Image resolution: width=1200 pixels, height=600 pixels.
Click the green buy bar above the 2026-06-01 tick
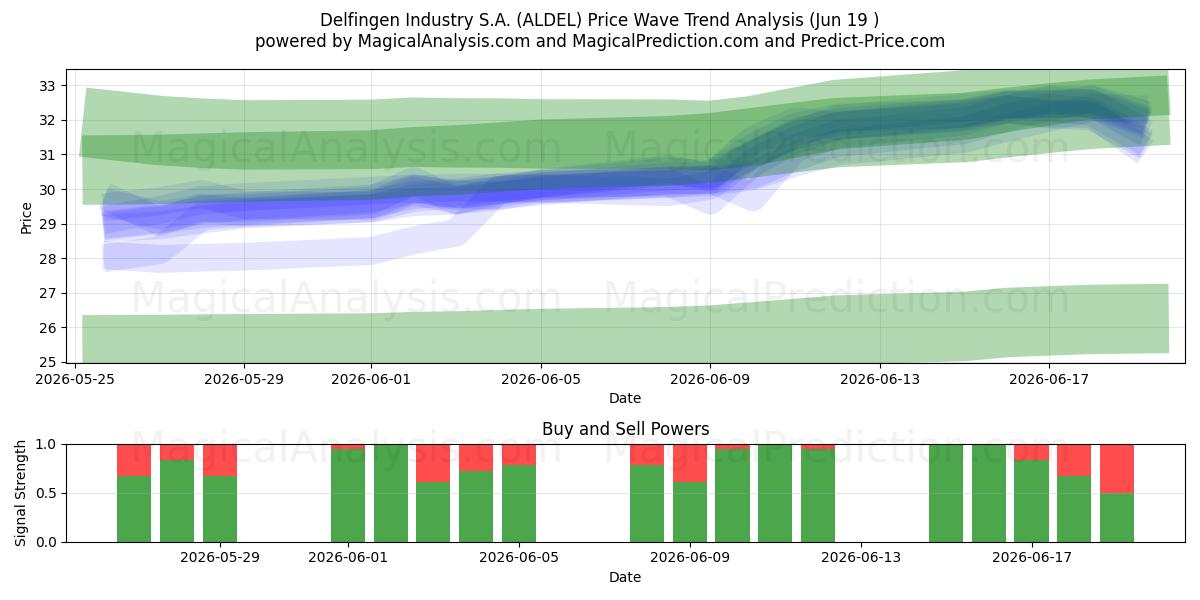[348, 496]
